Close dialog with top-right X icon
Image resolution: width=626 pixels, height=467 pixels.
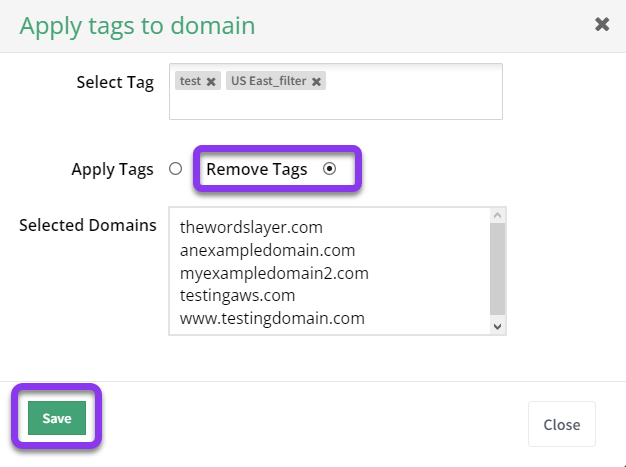(x=602, y=24)
